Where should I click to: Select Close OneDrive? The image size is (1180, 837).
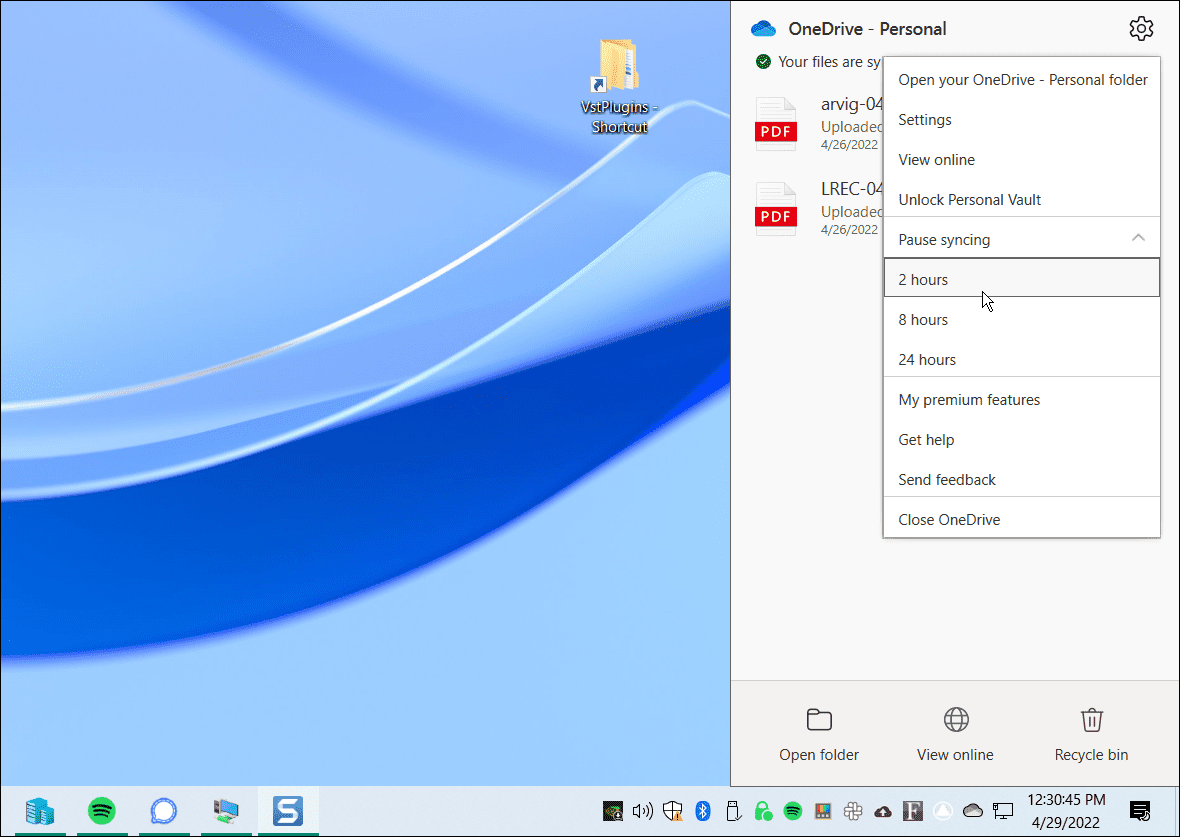[x=1022, y=519]
